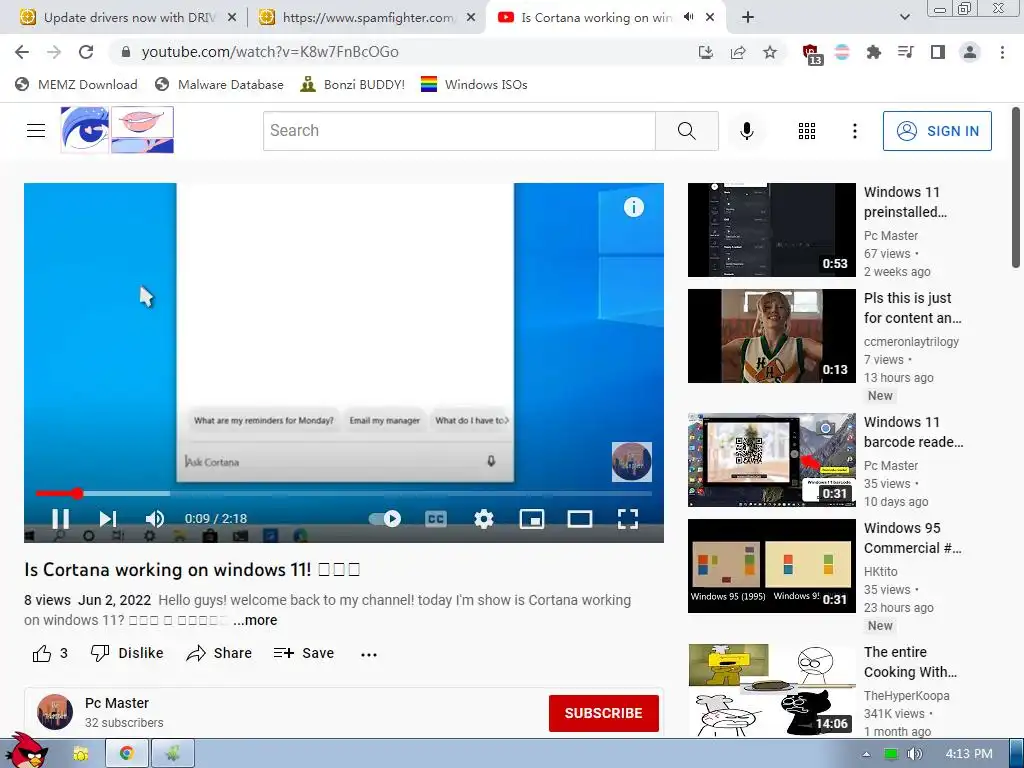Open the Pc Master channel avatar
Screen dimensions: 1024x768
click(55, 712)
